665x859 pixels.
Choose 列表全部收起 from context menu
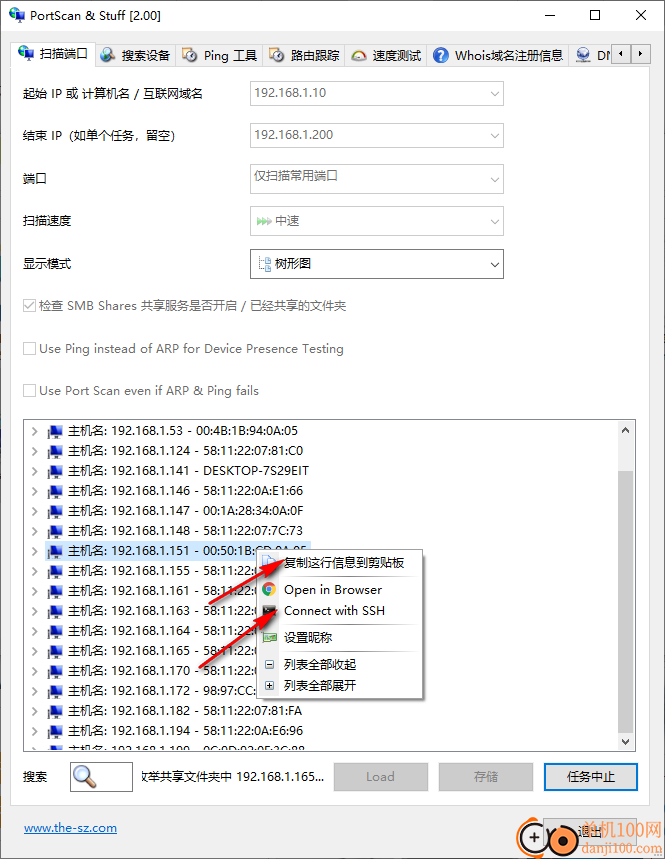[340, 665]
